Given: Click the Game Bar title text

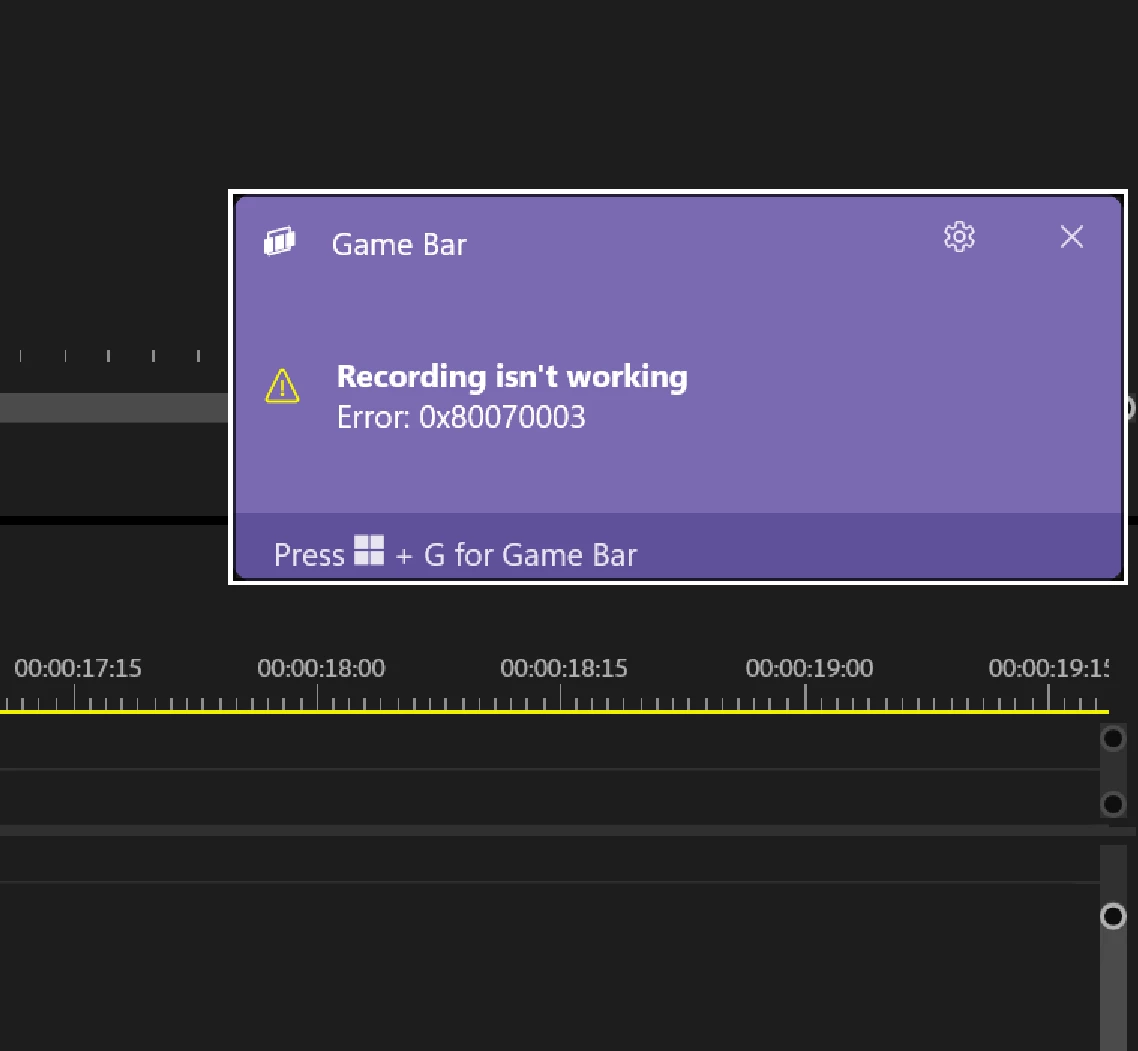Looking at the screenshot, I should 398,245.
